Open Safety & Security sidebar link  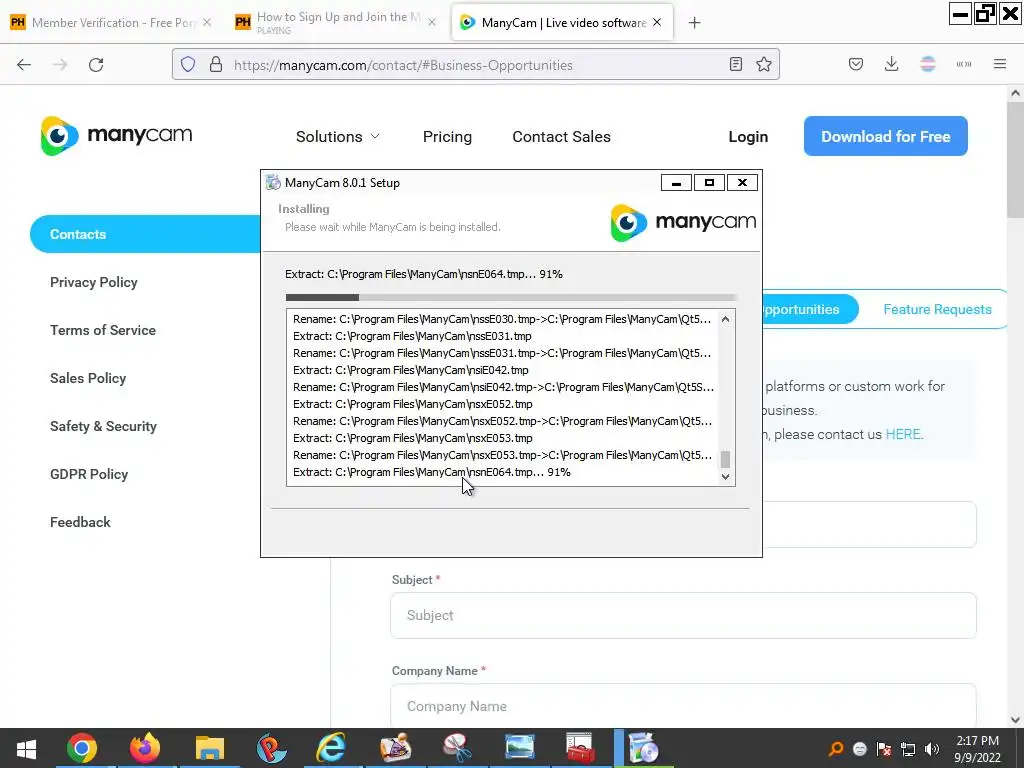[103, 426]
